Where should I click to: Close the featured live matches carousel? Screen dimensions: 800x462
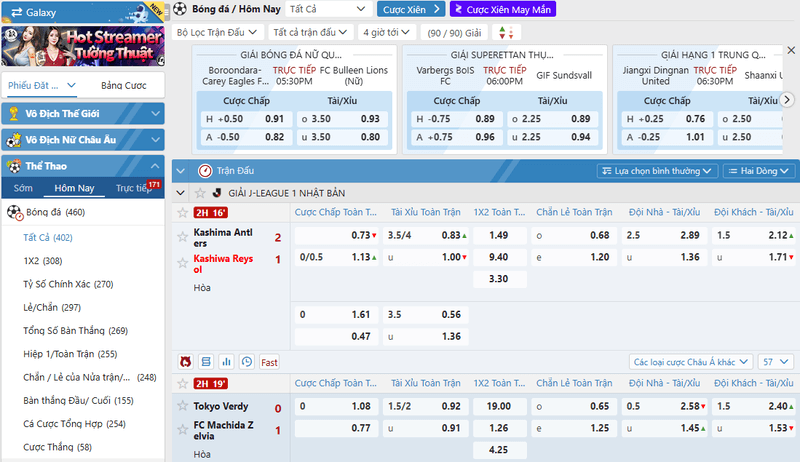(x=791, y=50)
